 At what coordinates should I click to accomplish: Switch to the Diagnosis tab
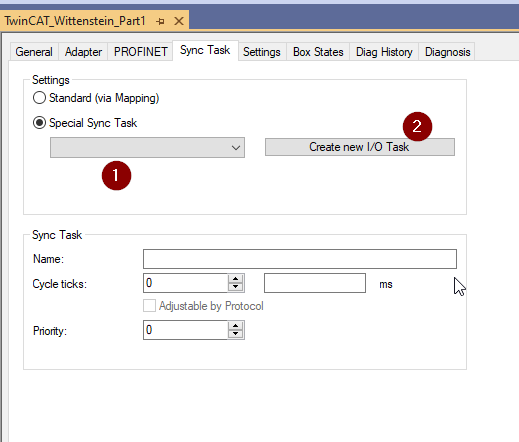[447, 52]
